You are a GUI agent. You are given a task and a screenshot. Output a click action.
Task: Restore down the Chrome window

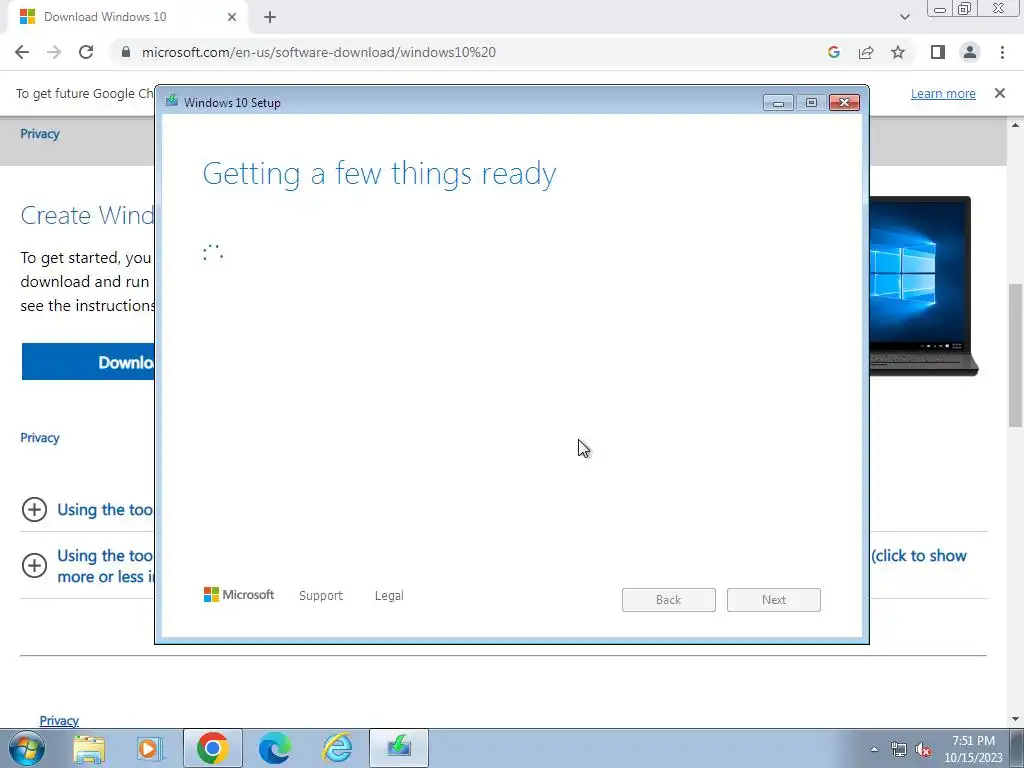pyautogui.click(x=965, y=8)
